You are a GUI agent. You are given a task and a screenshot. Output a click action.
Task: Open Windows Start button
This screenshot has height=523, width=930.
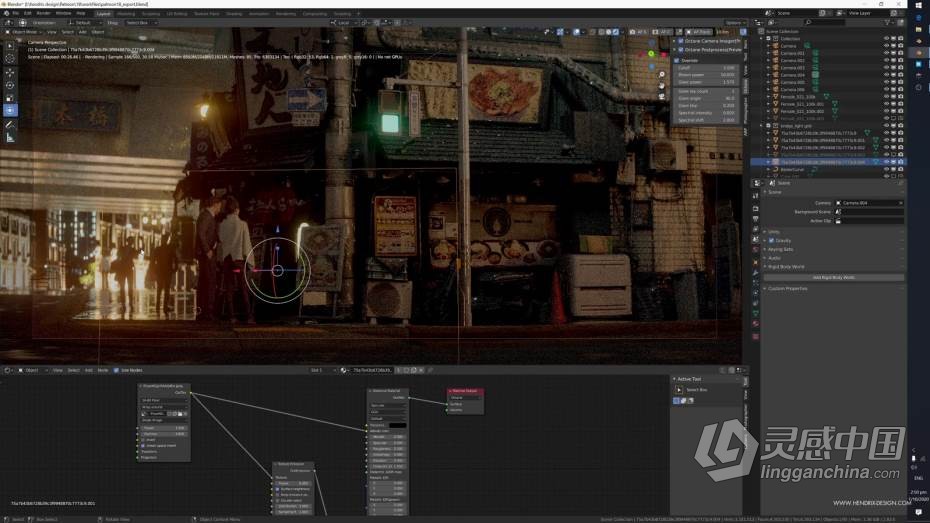pyautogui.click(x=918, y=4)
